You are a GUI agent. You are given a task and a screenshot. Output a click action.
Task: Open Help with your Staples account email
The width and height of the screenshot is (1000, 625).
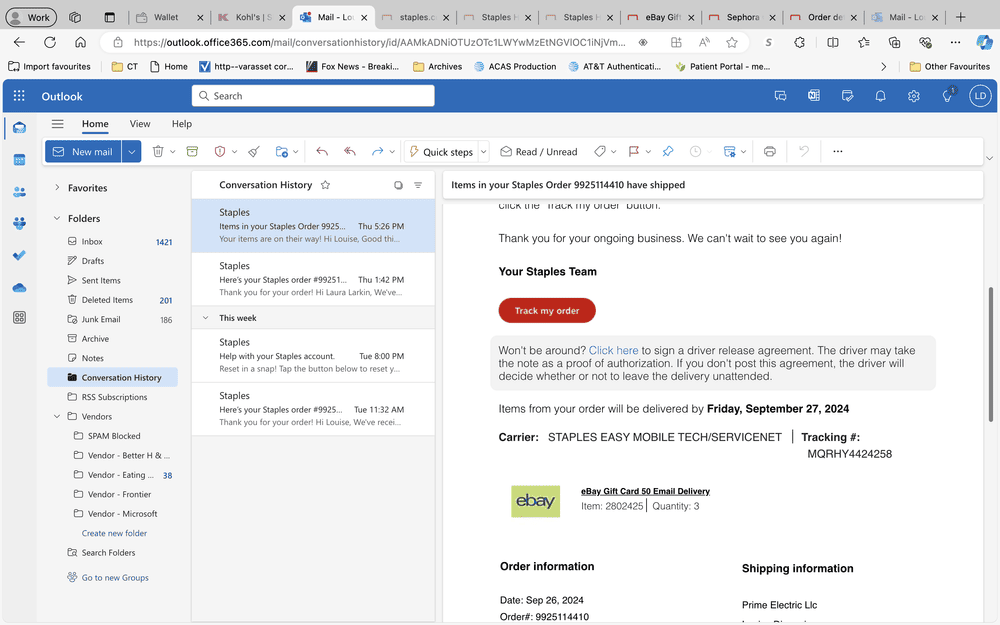313,356
